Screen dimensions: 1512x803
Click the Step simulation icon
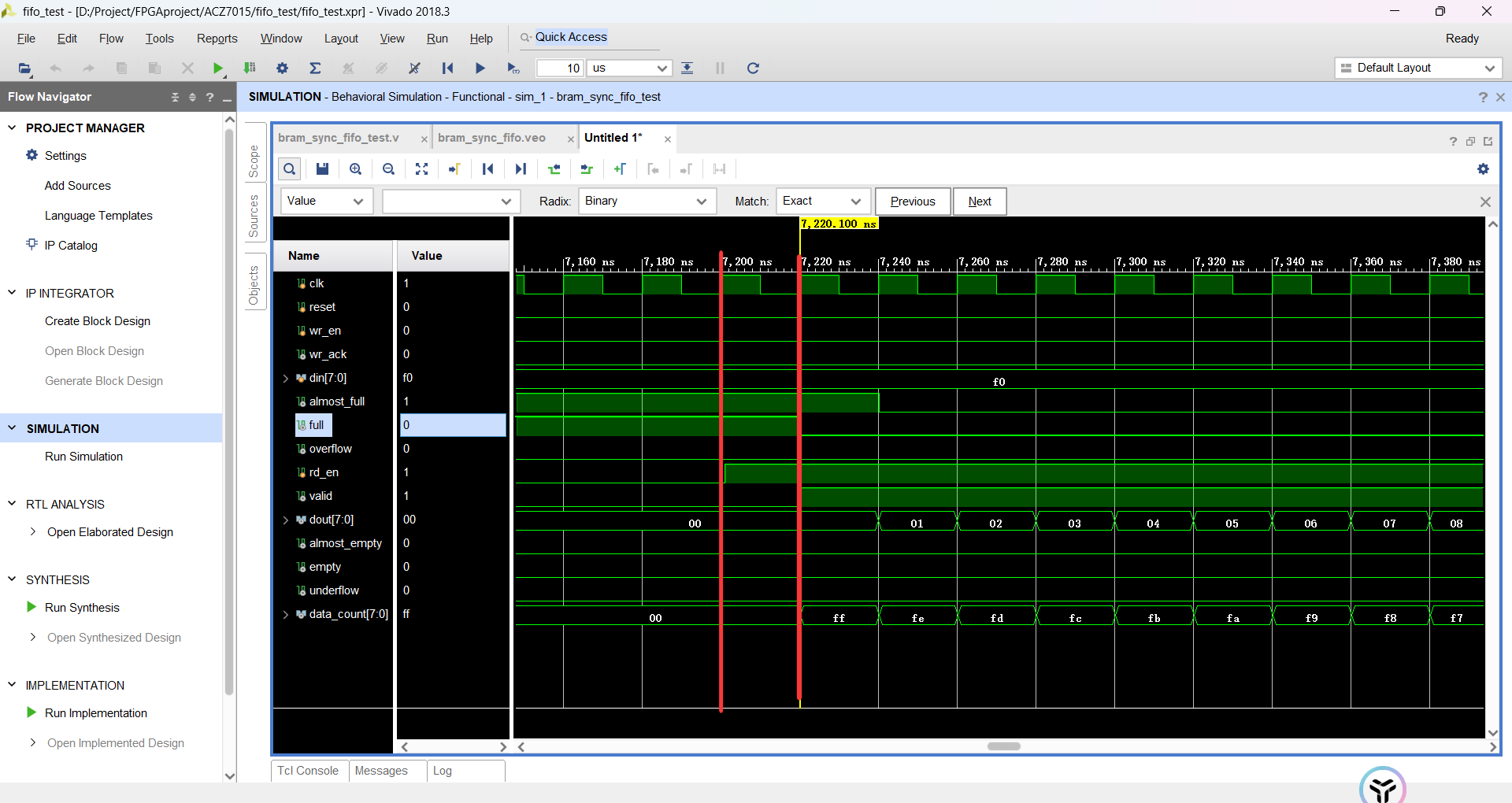tap(687, 68)
